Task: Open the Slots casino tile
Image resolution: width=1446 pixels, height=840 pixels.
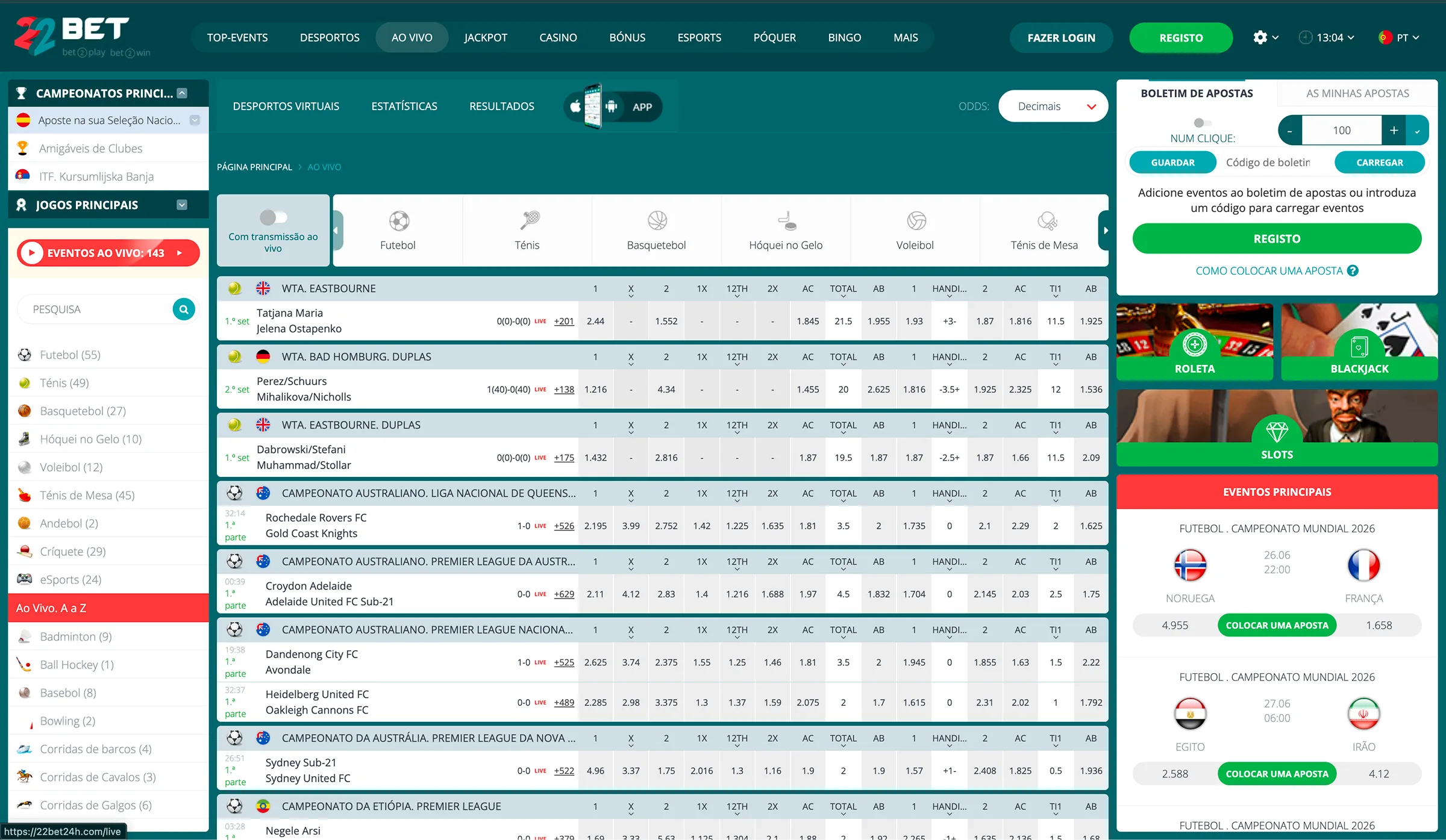Action: point(1277,428)
